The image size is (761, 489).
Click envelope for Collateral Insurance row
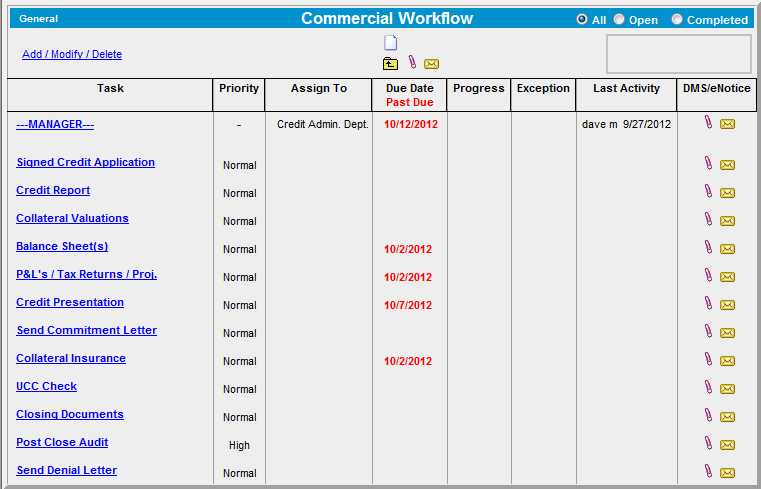pos(727,361)
